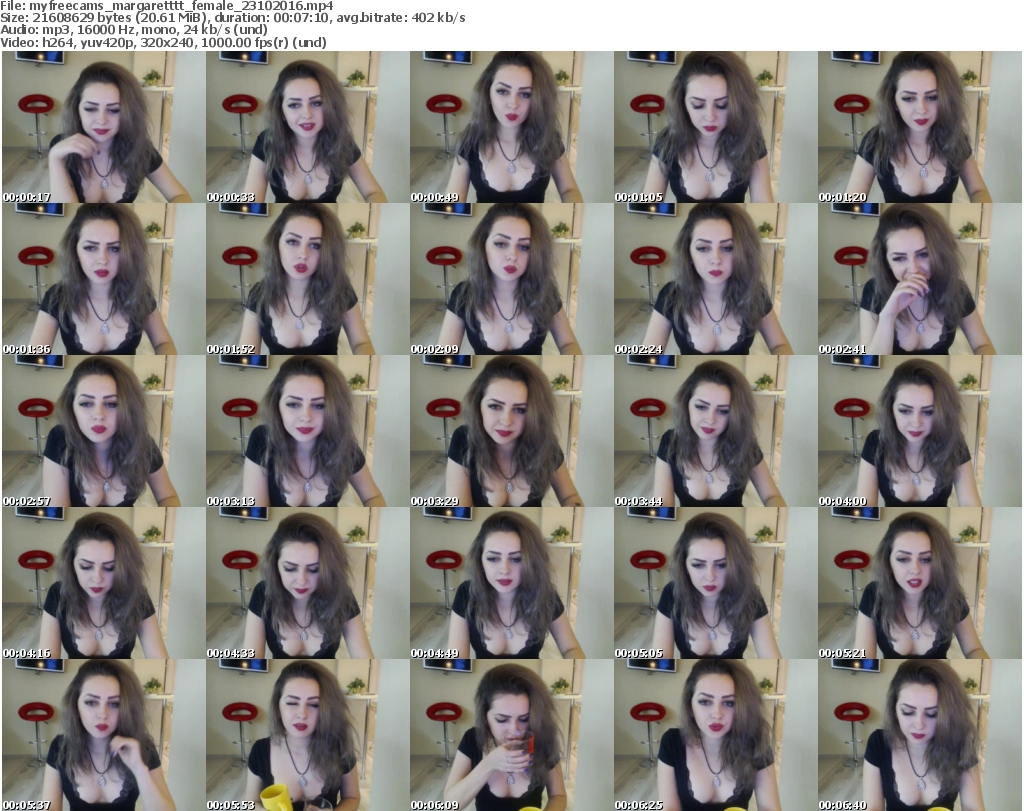The image size is (1024, 811).
Task: Select the last thumbnail at 00:06:40
Action: (x=919, y=736)
